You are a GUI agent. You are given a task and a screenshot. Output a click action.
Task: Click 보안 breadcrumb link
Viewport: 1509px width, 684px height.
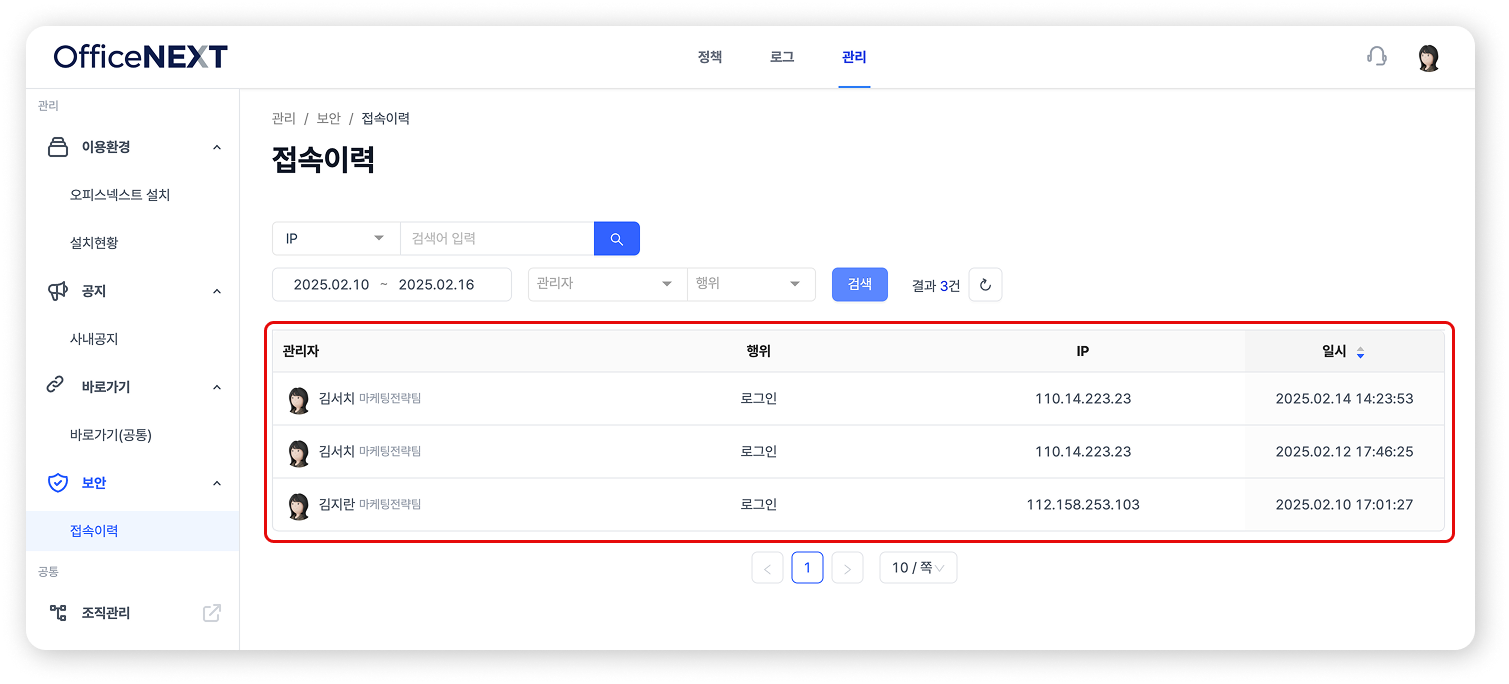point(329,118)
